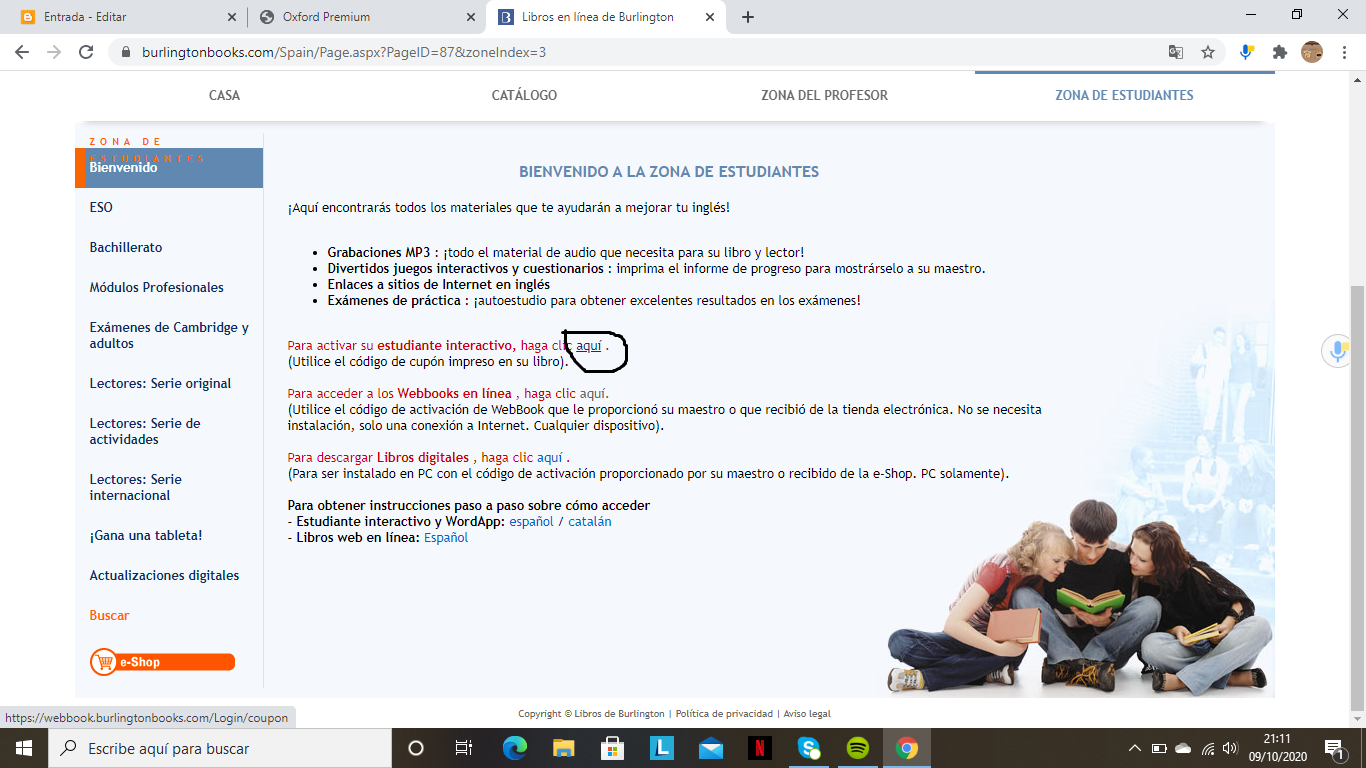Open ESO in the sidebar

coord(101,207)
